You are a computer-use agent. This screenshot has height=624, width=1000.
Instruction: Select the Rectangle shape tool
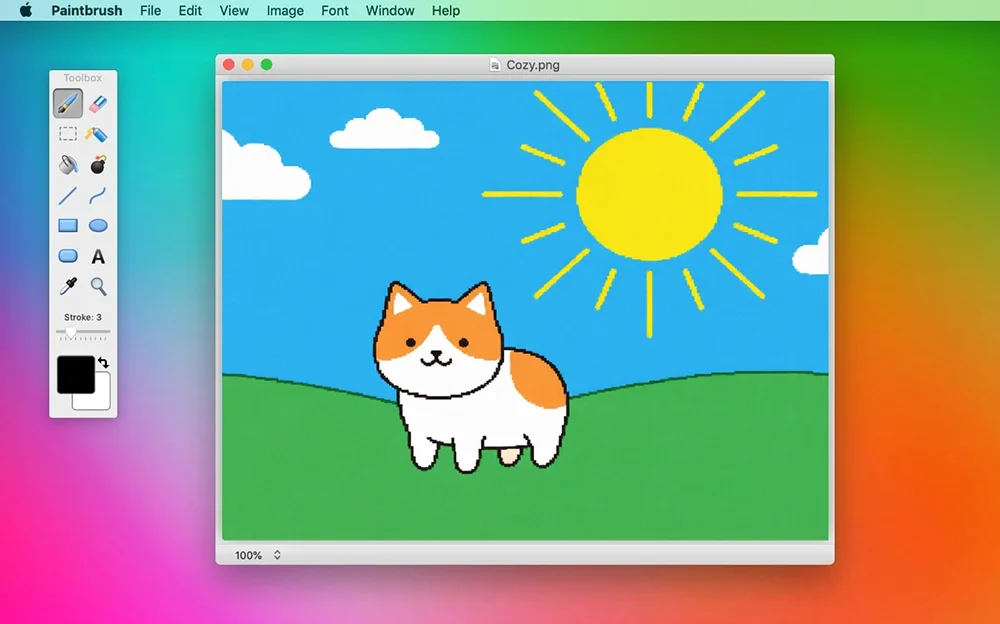click(68, 225)
